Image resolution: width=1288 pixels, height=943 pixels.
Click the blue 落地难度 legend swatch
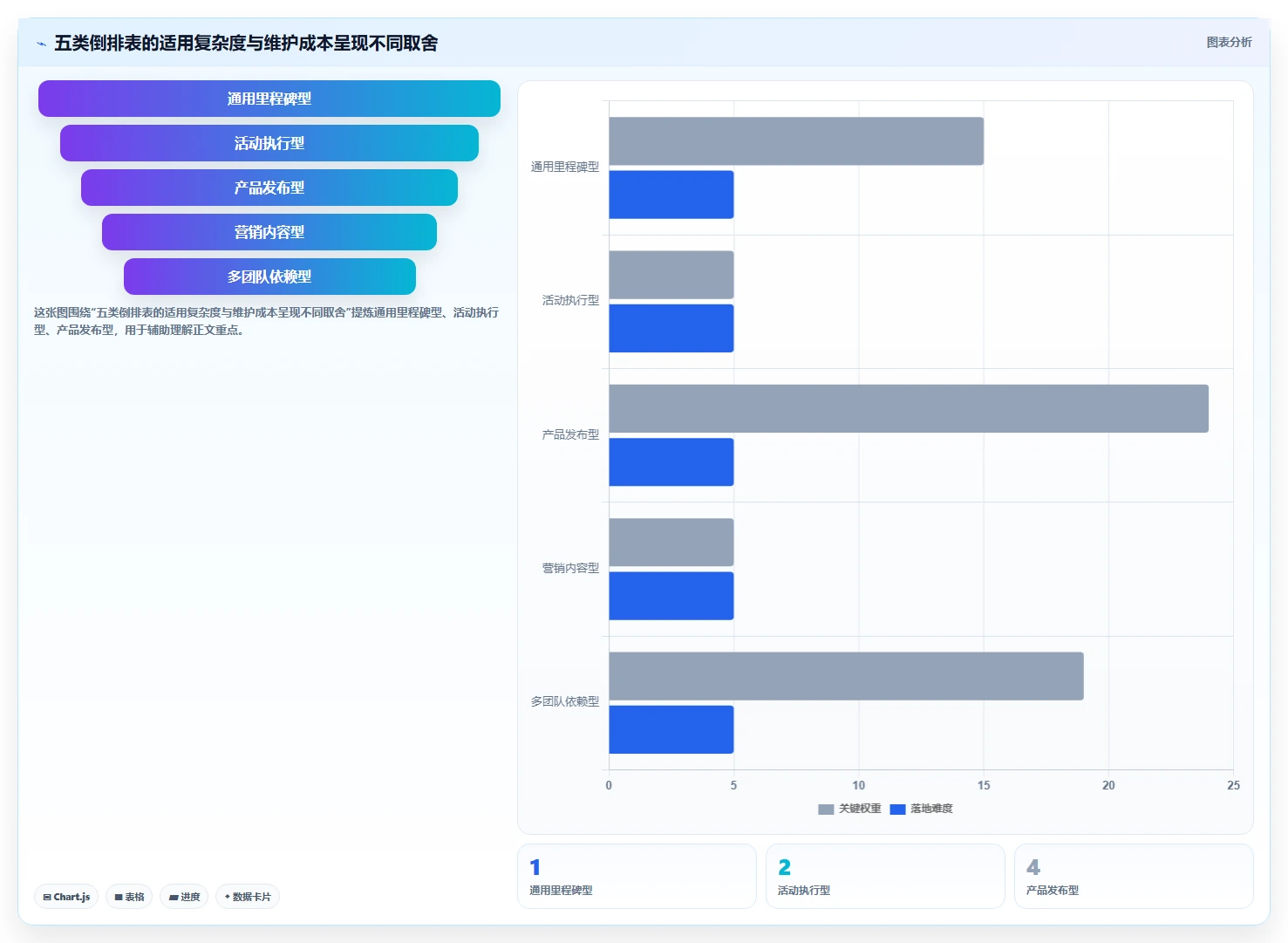pyautogui.click(x=897, y=810)
